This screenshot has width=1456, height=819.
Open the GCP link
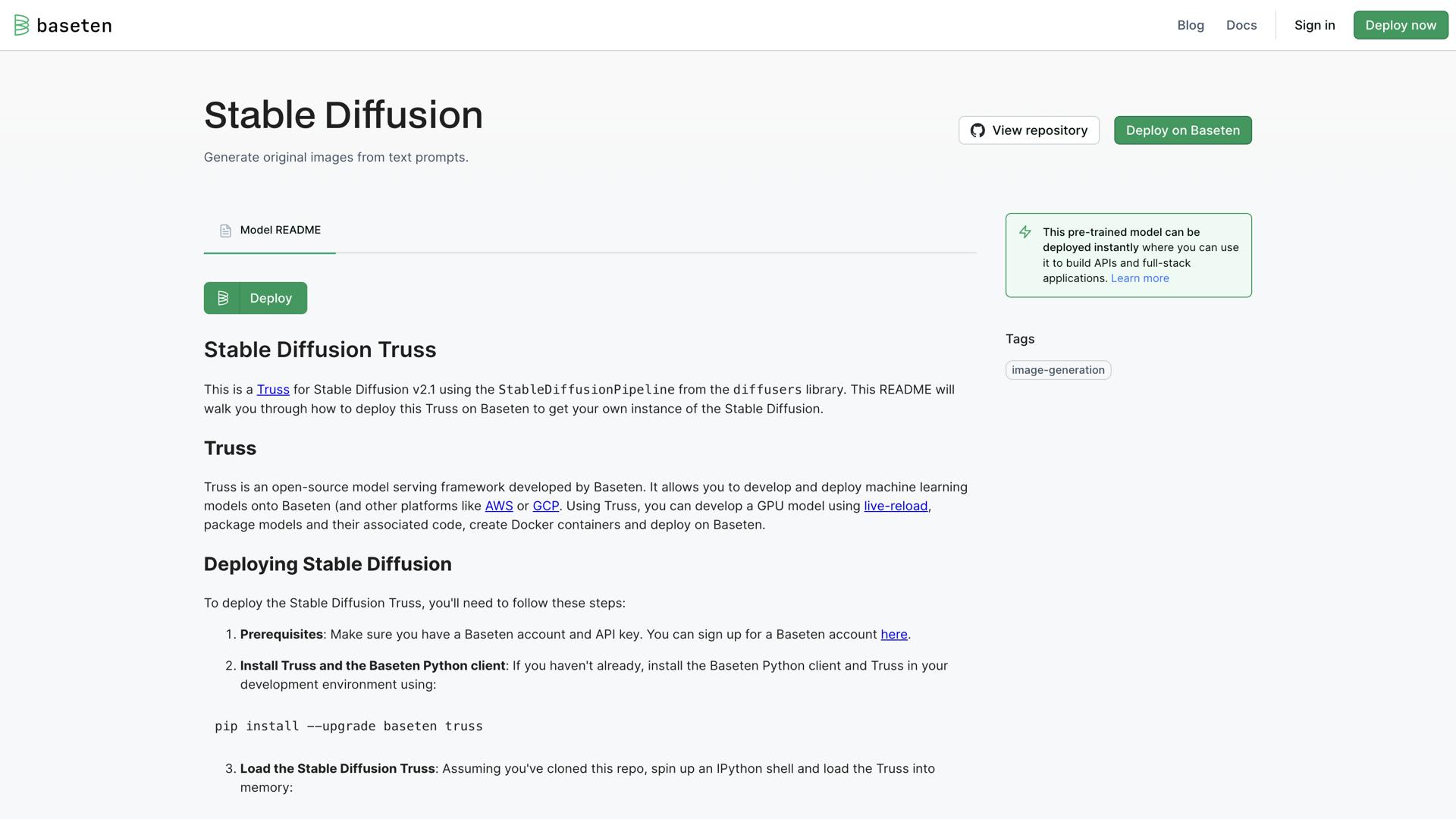pos(545,506)
